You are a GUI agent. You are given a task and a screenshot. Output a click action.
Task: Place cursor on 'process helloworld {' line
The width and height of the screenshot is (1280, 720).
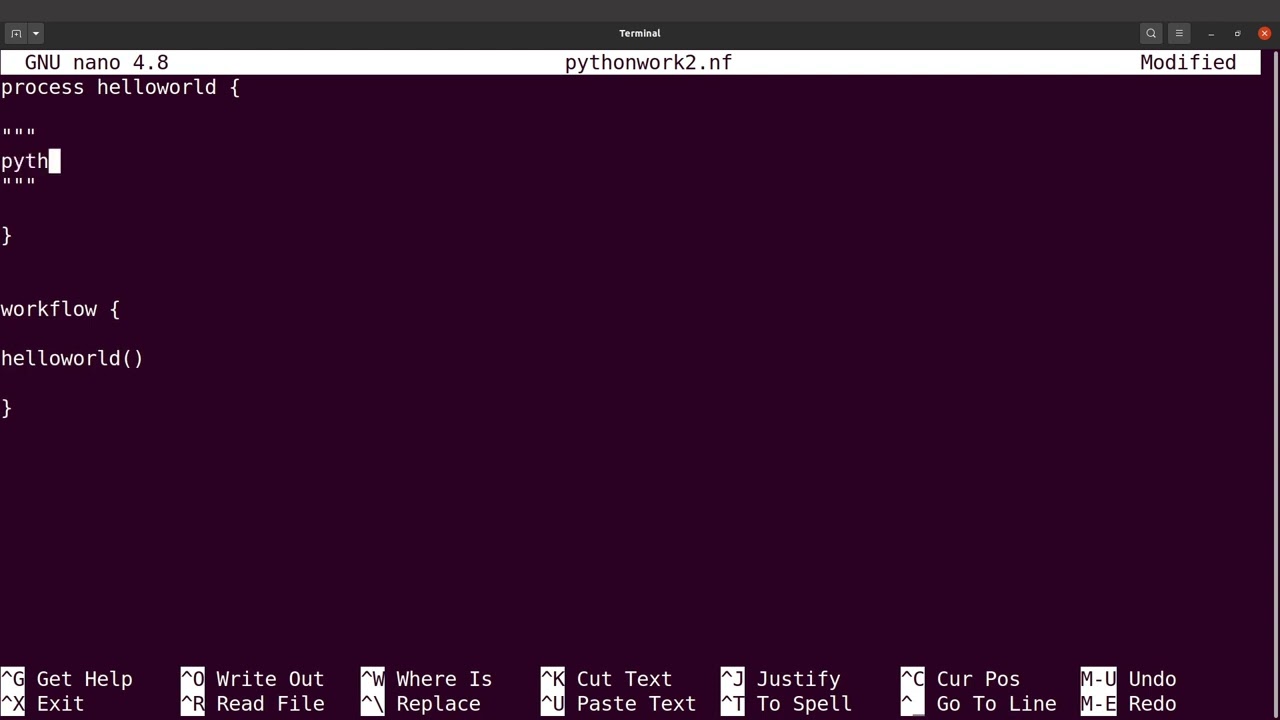(x=120, y=87)
